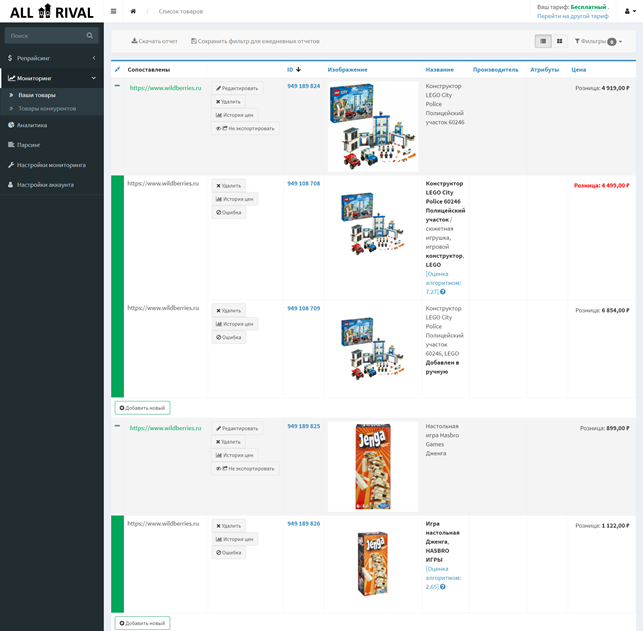
Task: Click Скачать отчет download button
Action: (154, 41)
